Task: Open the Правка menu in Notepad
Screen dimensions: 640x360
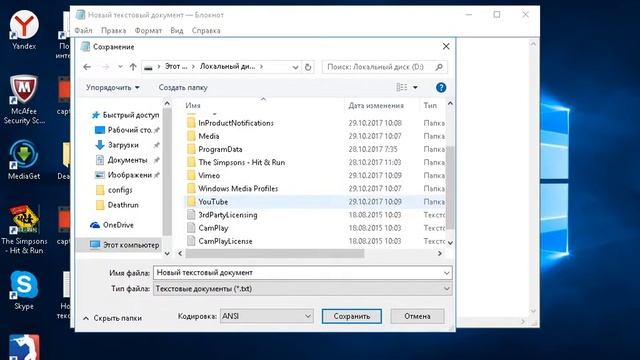Action: point(113,31)
